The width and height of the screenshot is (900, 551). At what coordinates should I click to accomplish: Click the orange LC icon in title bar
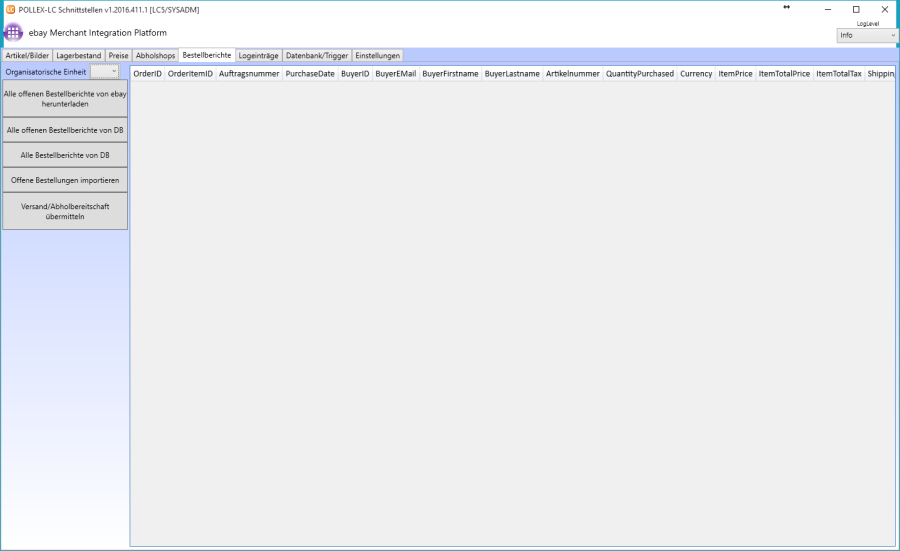[10, 9]
